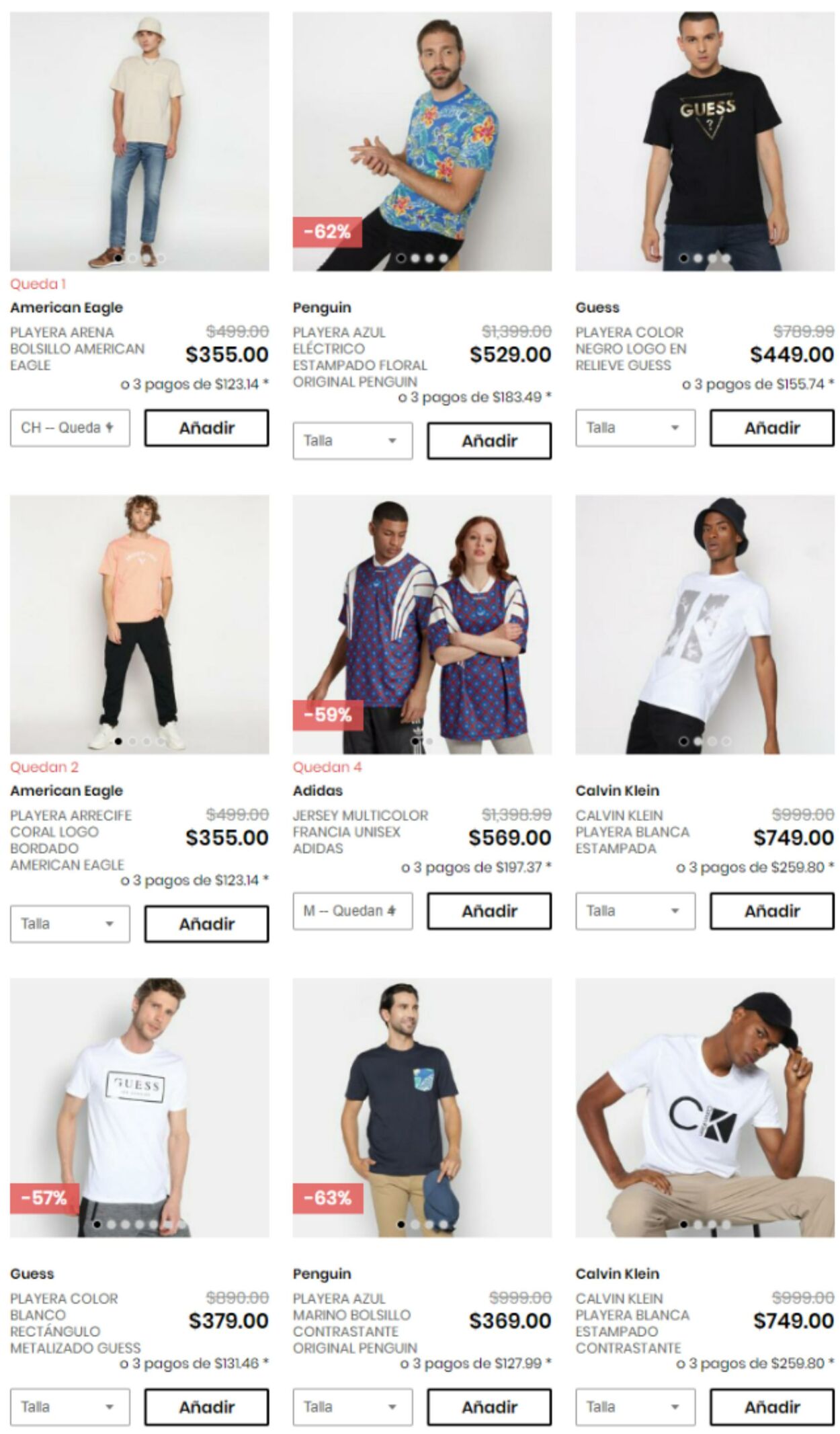Select third image dot on CK logo shirt
840x1434 pixels.
712,1224
